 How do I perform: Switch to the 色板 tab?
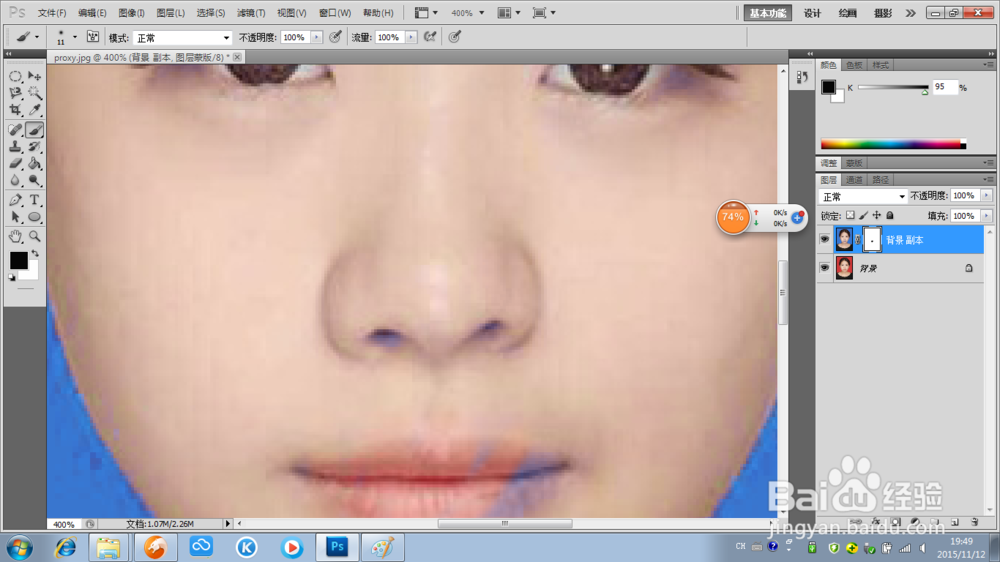tap(854, 65)
